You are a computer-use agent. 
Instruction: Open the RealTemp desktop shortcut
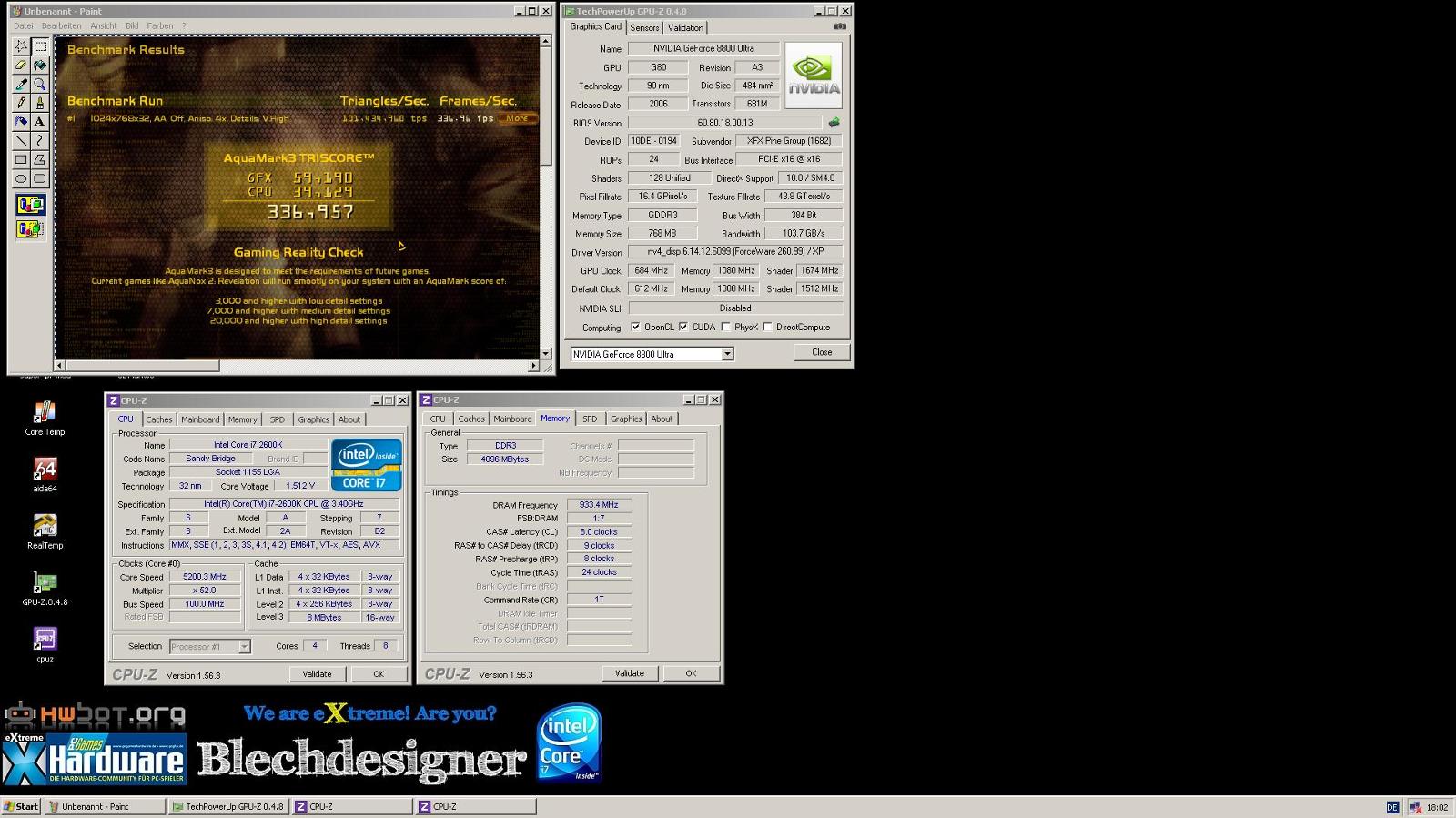[x=45, y=532]
